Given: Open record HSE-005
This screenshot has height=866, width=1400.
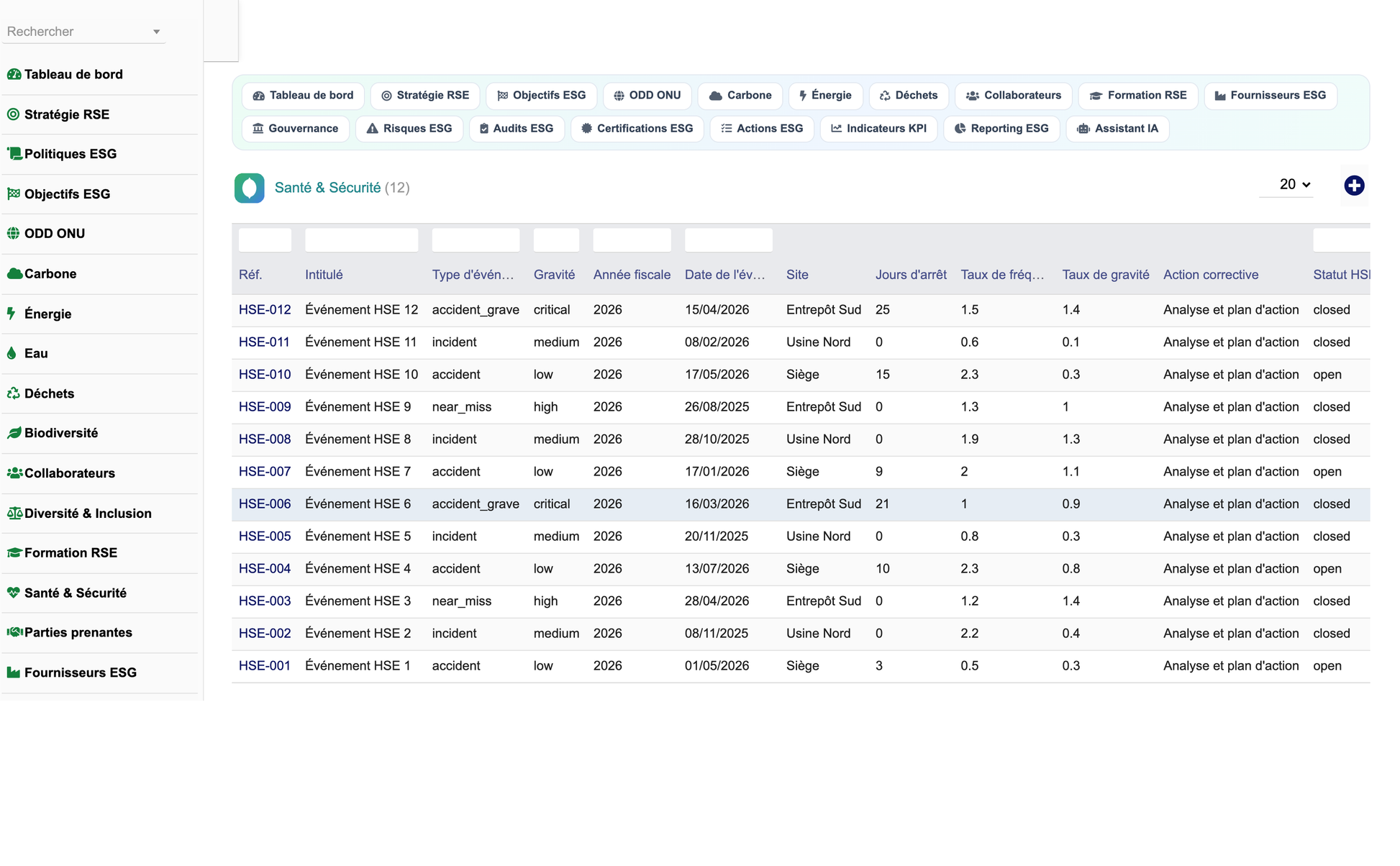Looking at the screenshot, I should (265, 537).
